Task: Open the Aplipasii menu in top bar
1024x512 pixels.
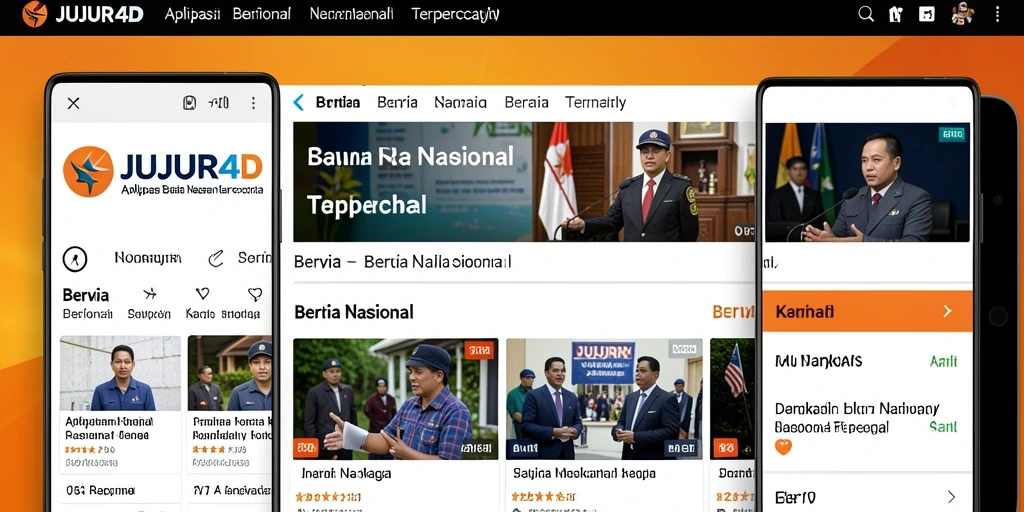Action: 193,14
